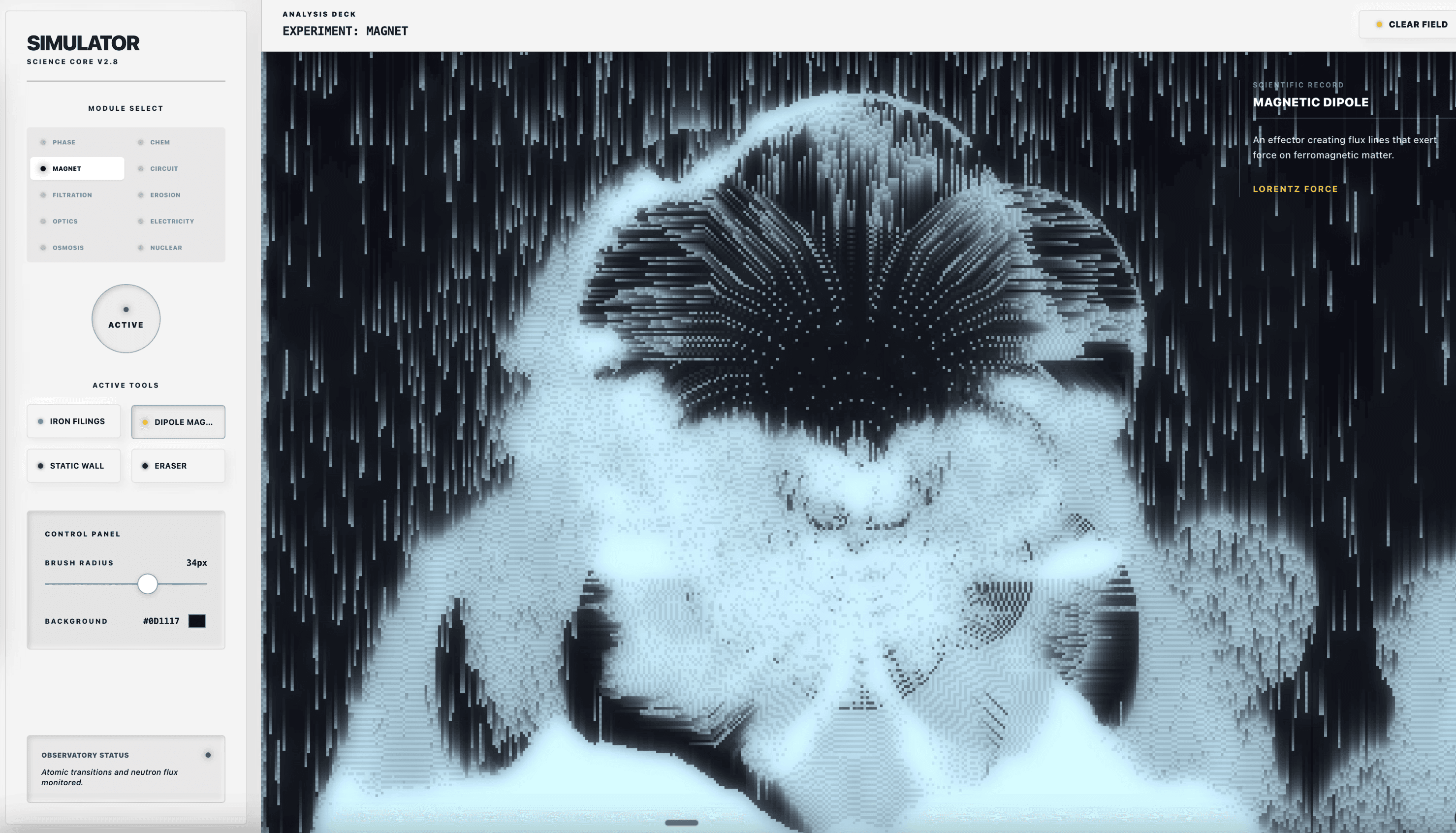Toggle the round ACTIVE simulation button
This screenshot has width=1456, height=833.
(x=126, y=319)
